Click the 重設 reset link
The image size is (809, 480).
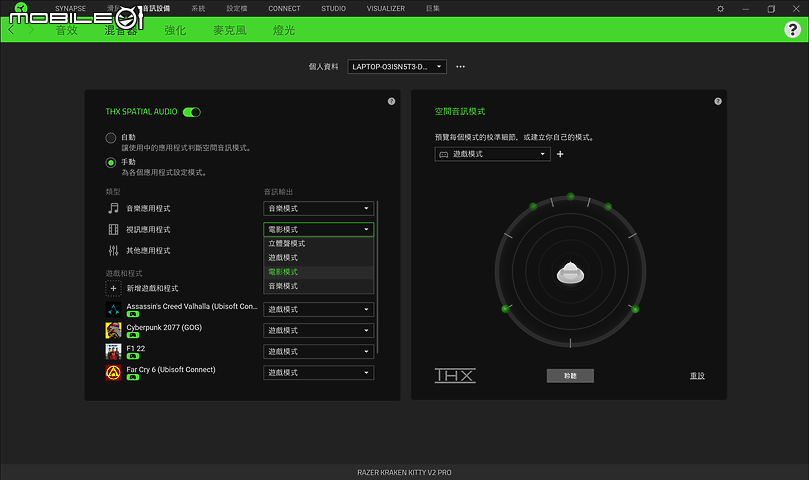[697, 375]
